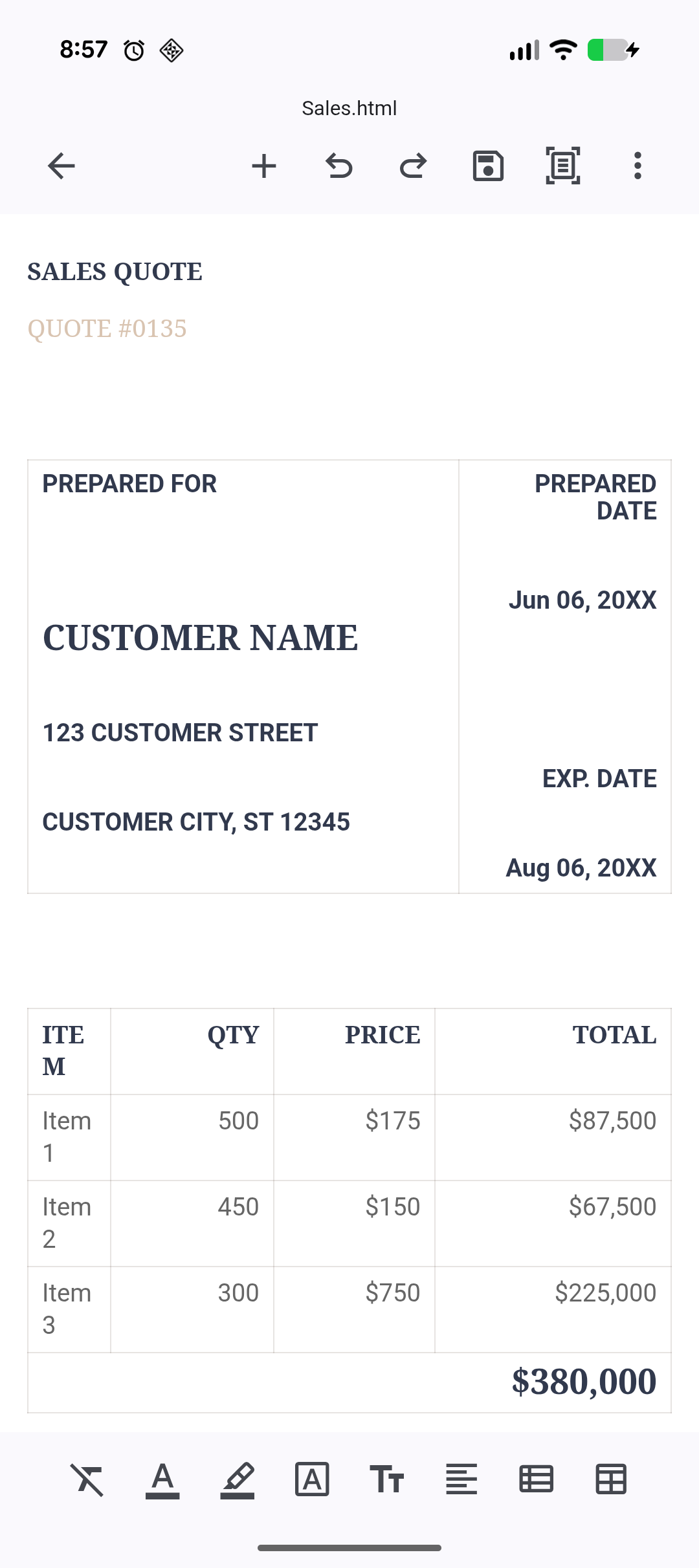
Task: Tap the plus insert icon
Action: [x=264, y=166]
